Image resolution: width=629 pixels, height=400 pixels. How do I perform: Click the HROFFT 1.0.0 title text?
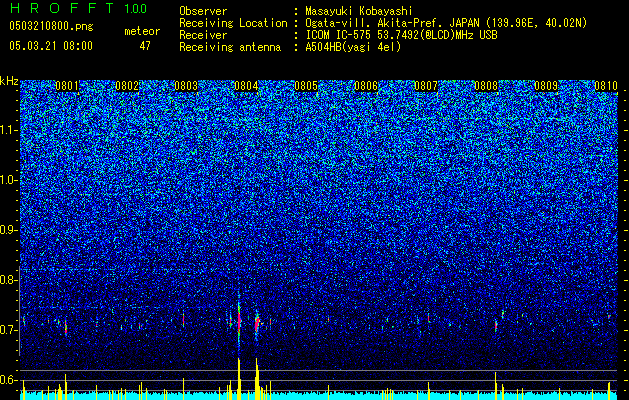coord(78,8)
